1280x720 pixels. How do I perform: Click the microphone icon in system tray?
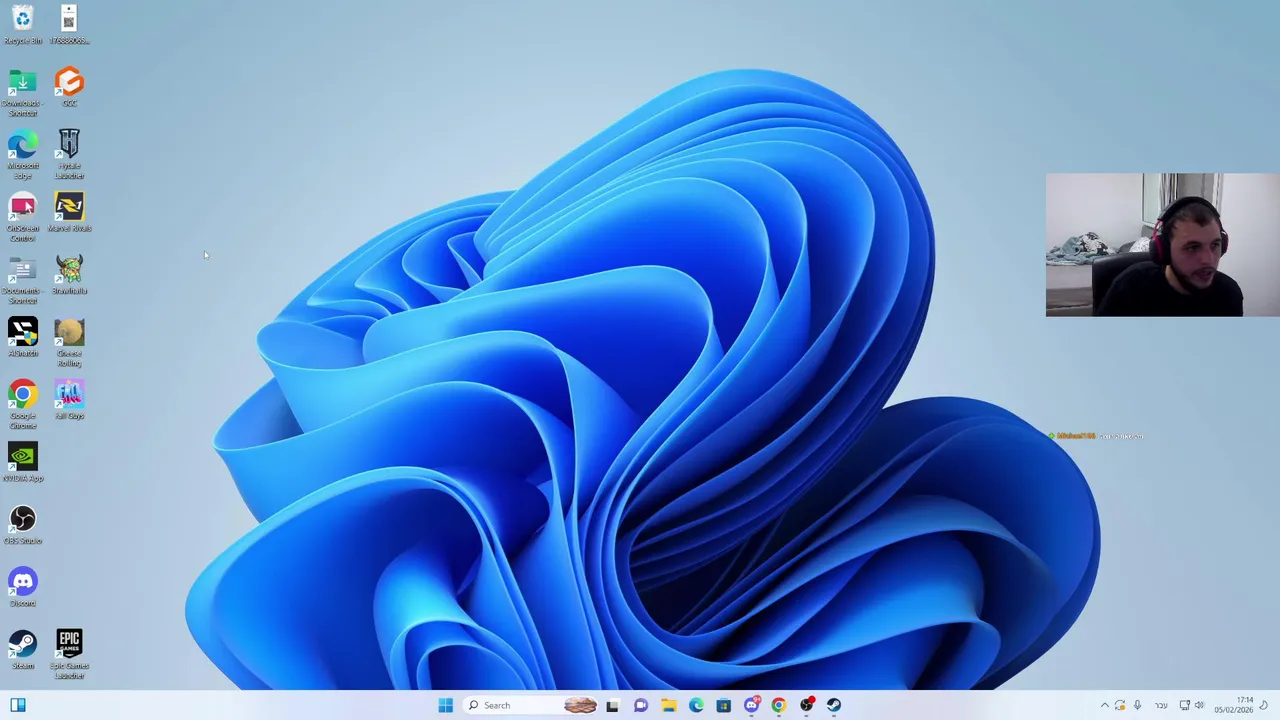1137,705
